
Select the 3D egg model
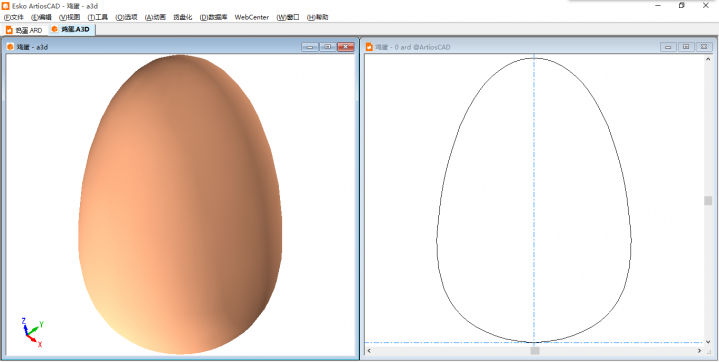180,205
